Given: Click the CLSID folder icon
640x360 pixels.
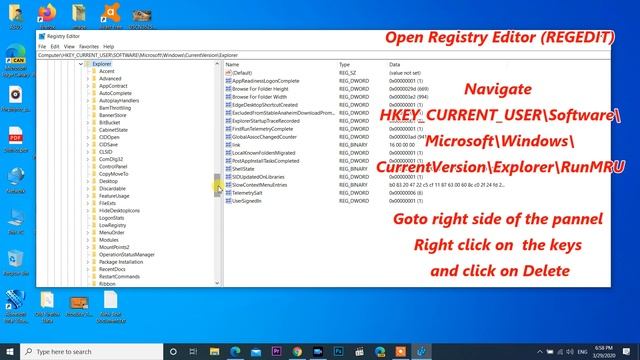Looking at the screenshot, I should pyautogui.click(x=94, y=152).
